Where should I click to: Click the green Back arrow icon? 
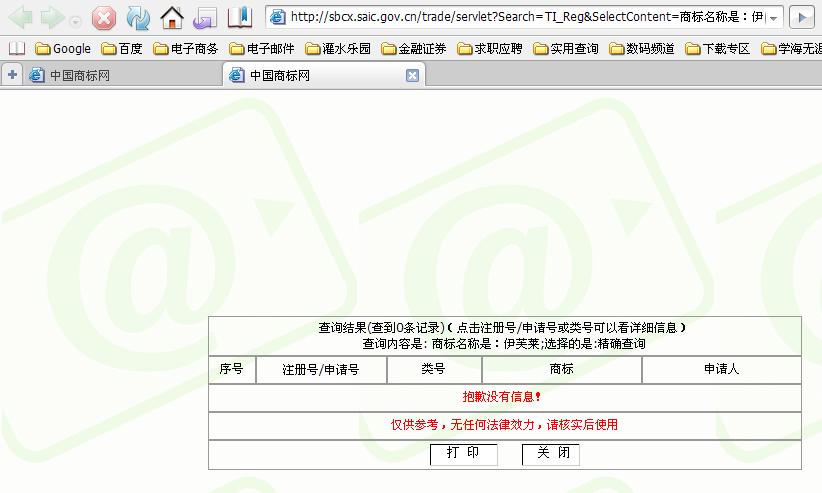[20, 18]
